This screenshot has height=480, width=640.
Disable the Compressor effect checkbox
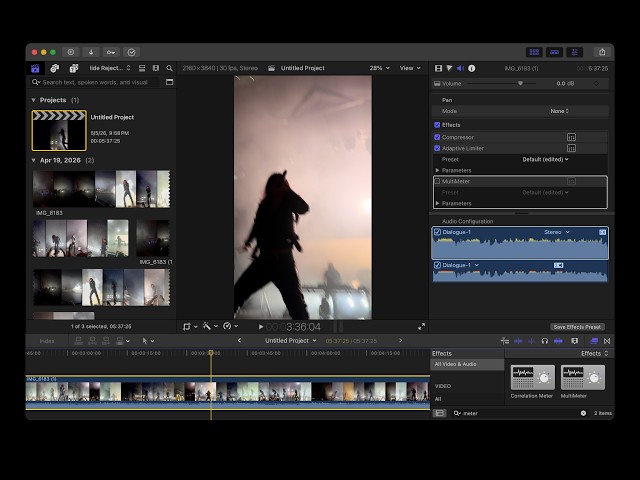pyautogui.click(x=437, y=137)
